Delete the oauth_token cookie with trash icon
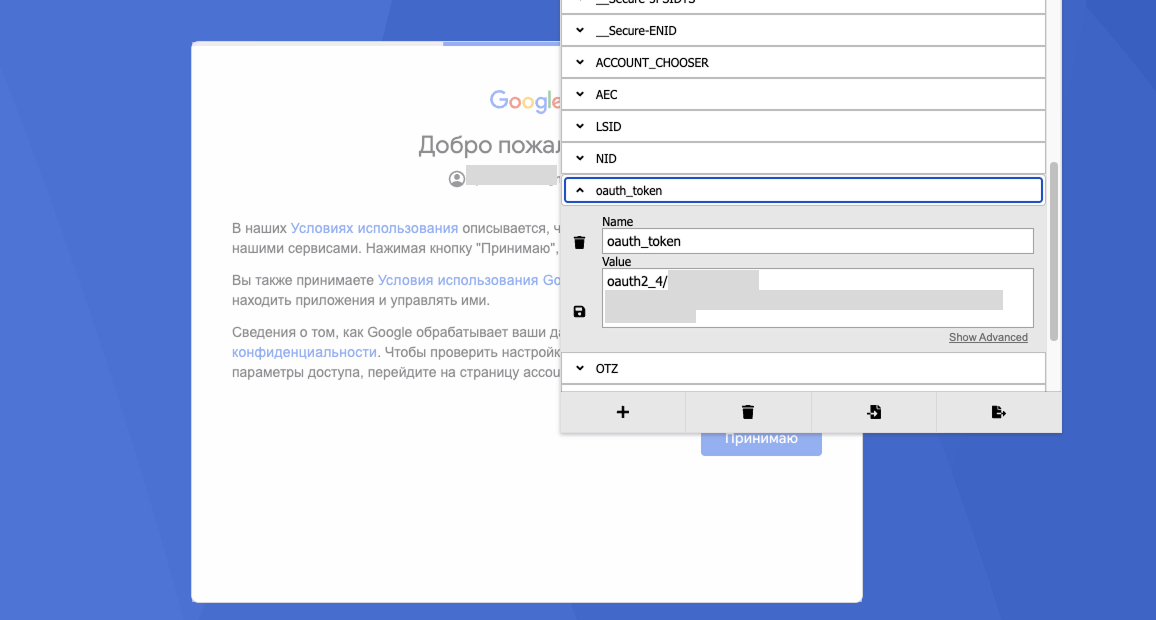The width and height of the screenshot is (1156, 620). pos(579,243)
